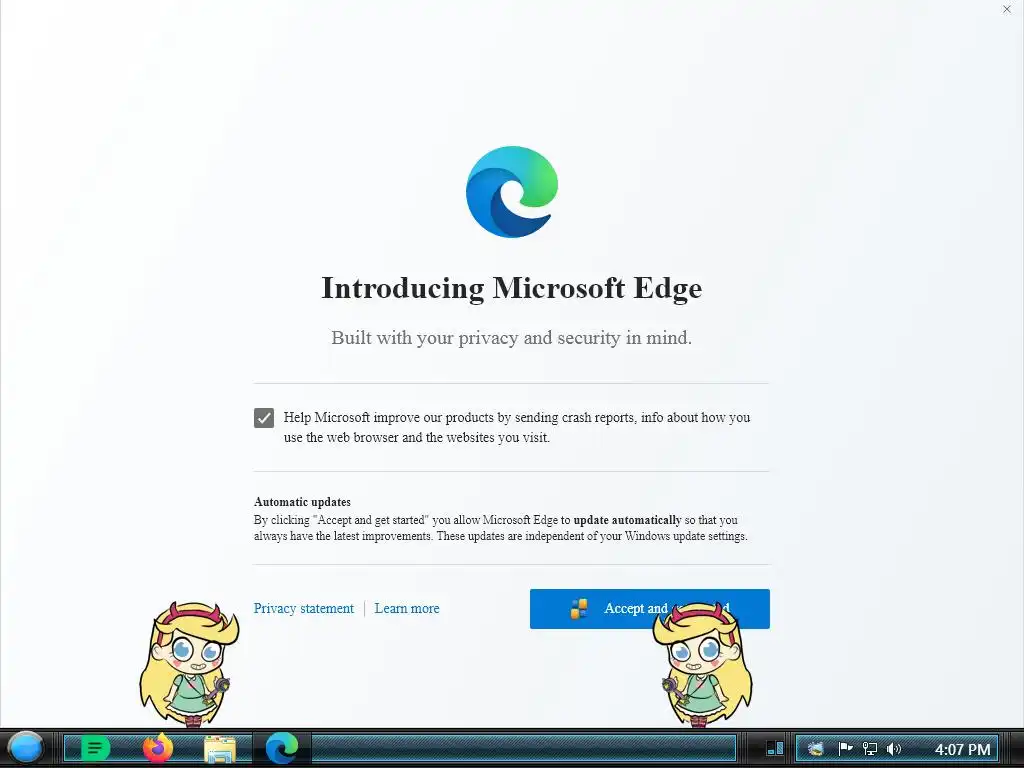Click 'Built with your privacy and security' subtitle
The image size is (1024, 768).
[511, 338]
